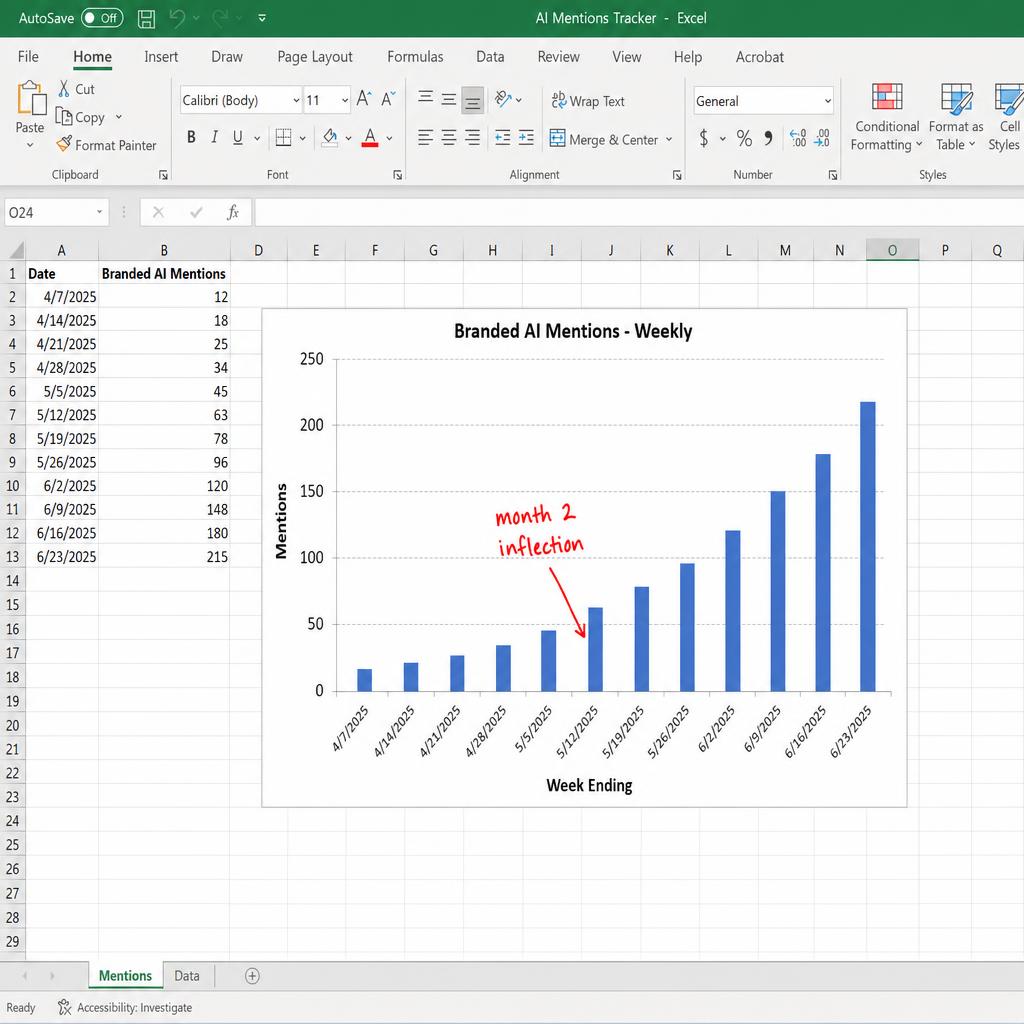
Task: Open Conditional Formatting menu
Action: click(x=887, y=118)
